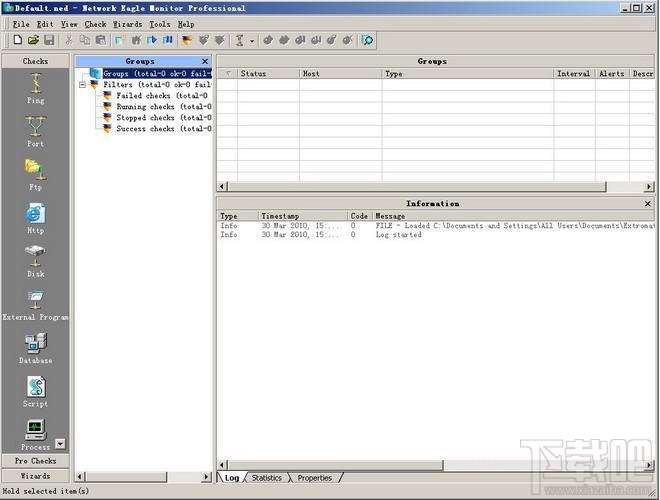Select the Running checks filter

(x=164, y=106)
